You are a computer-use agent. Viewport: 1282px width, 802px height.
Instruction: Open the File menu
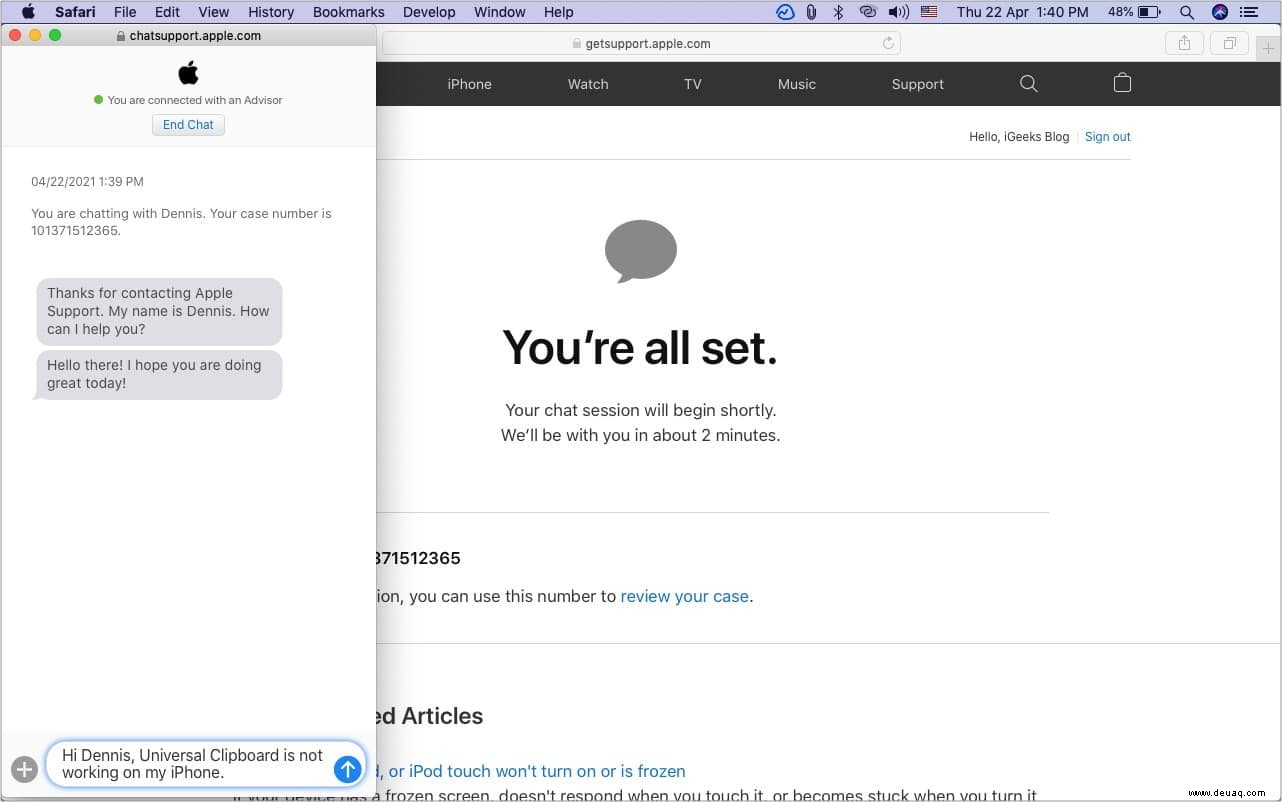[125, 12]
